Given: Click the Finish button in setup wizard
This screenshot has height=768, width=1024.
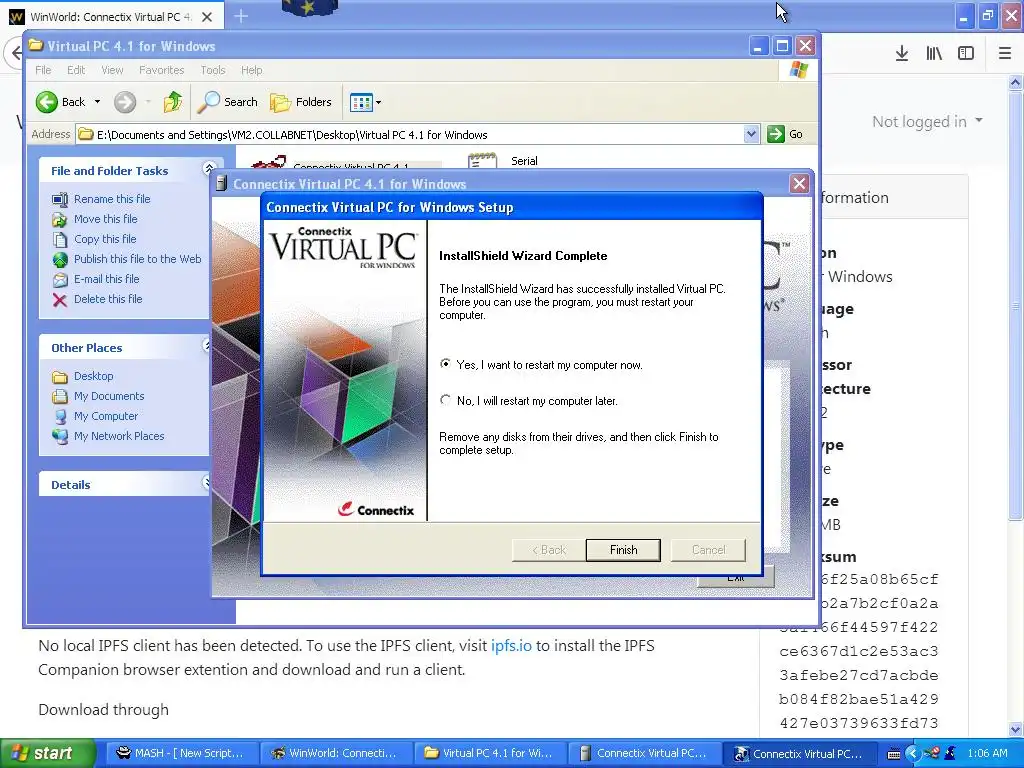Looking at the screenshot, I should coord(623,550).
